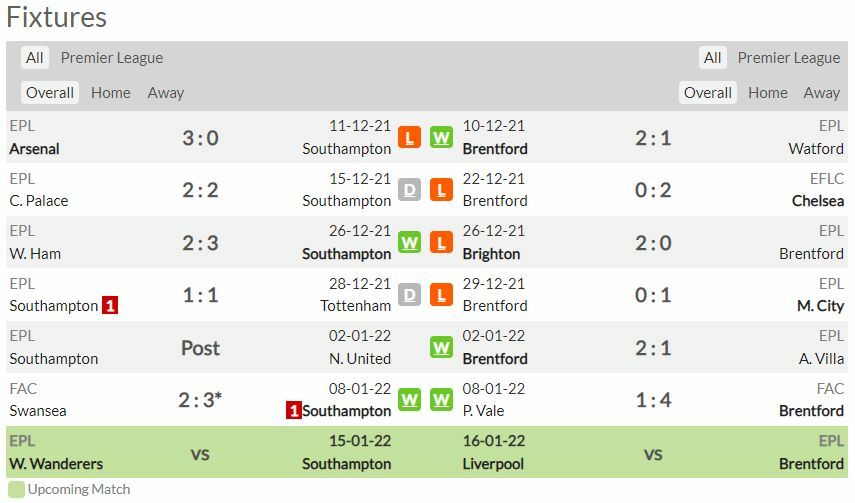Click orange L badge for Brentford–Chelsea result
Viewport: 855px width, 503px height.
(x=441, y=190)
